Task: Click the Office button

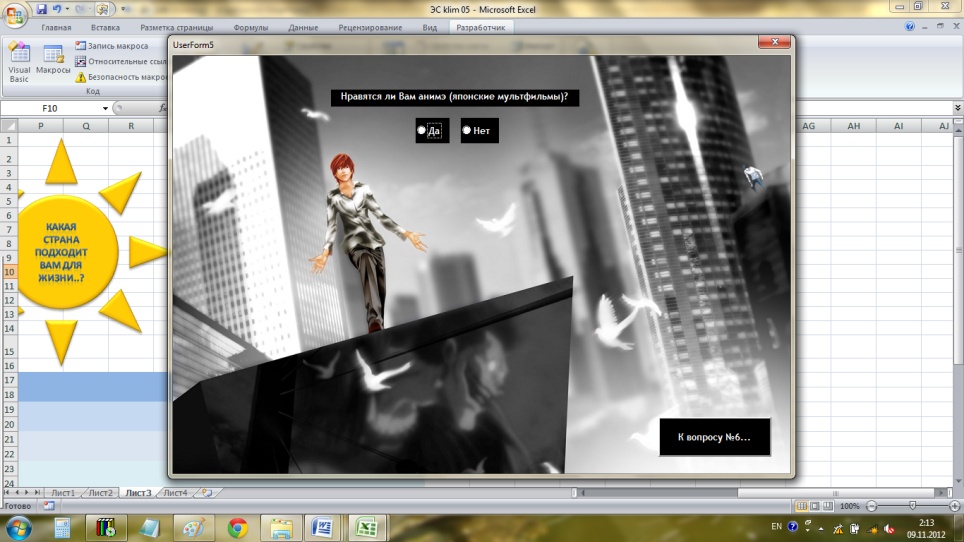Action: pyautogui.click(x=15, y=15)
